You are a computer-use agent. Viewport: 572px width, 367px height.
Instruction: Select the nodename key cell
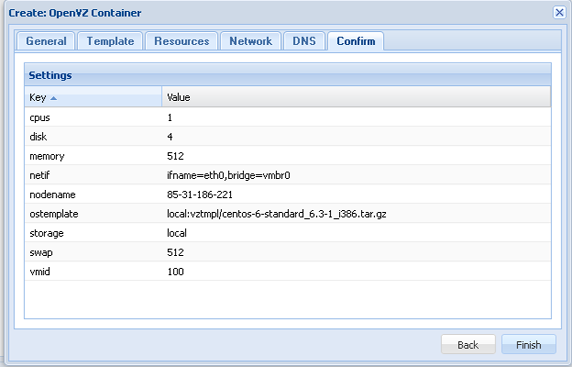(x=93, y=194)
